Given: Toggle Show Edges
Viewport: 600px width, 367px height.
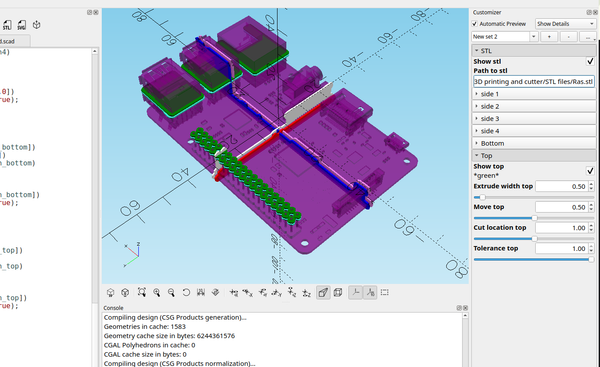Looking at the screenshot, I should [385, 293].
